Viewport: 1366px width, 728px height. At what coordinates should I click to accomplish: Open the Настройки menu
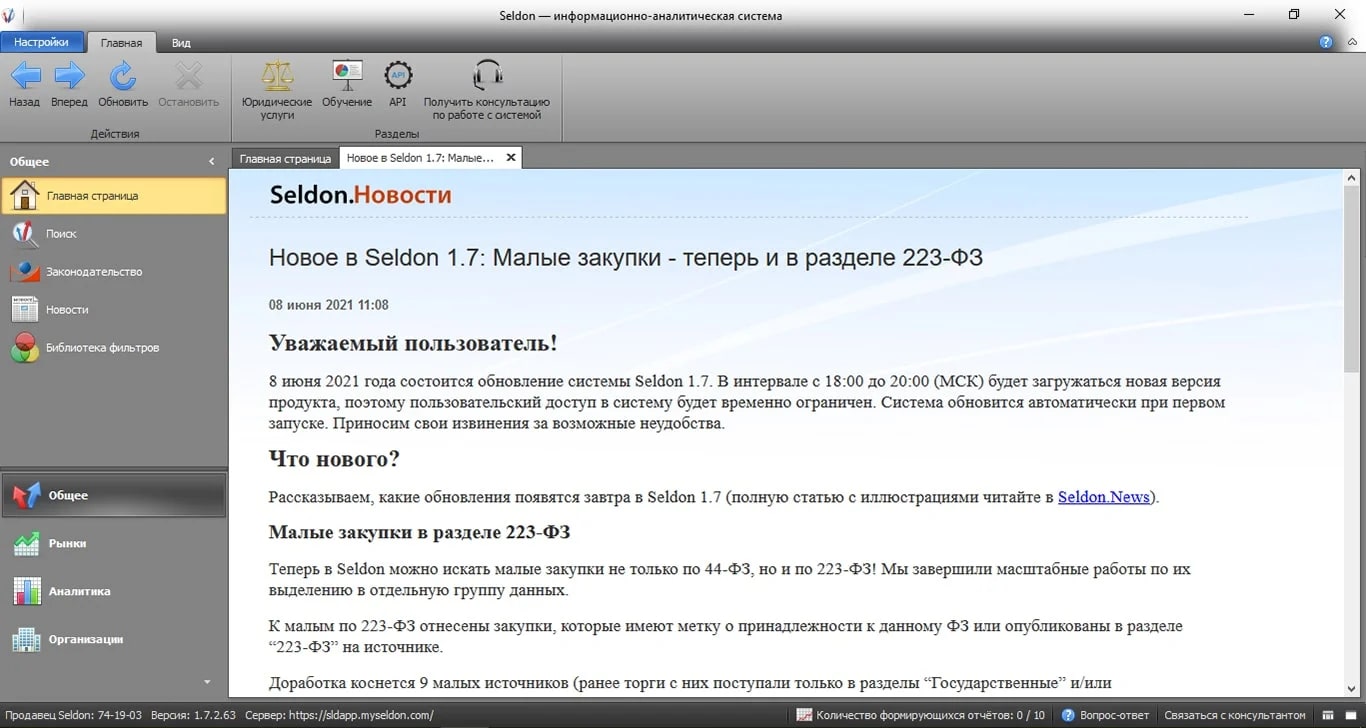[x=41, y=42]
